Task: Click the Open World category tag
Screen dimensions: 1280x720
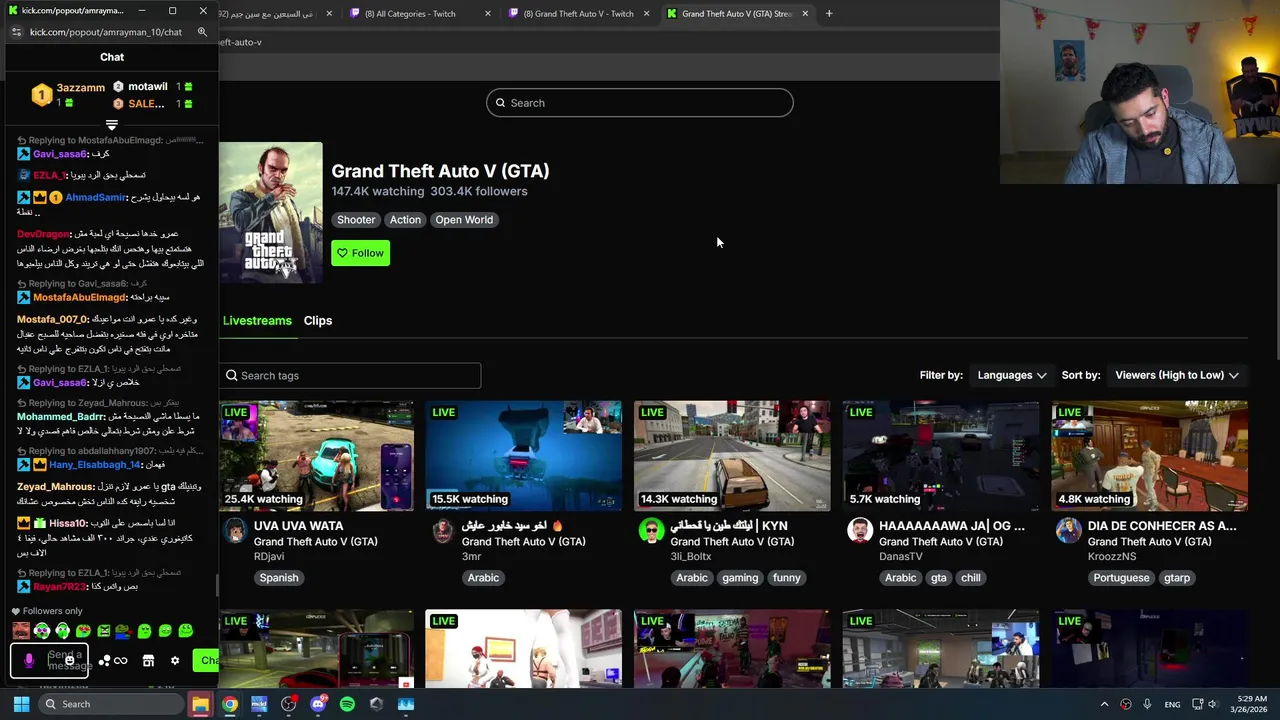Action: pos(464,220)
